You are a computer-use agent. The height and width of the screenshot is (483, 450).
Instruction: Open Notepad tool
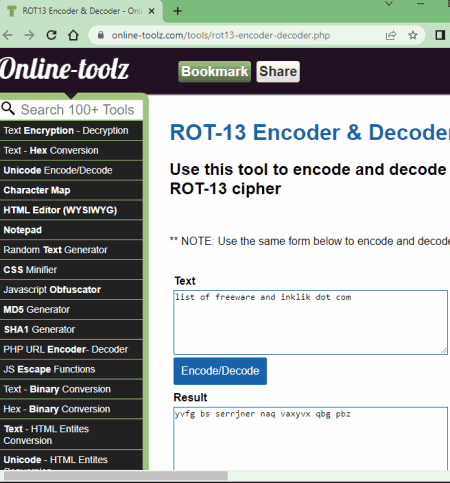tap(71, 230)
